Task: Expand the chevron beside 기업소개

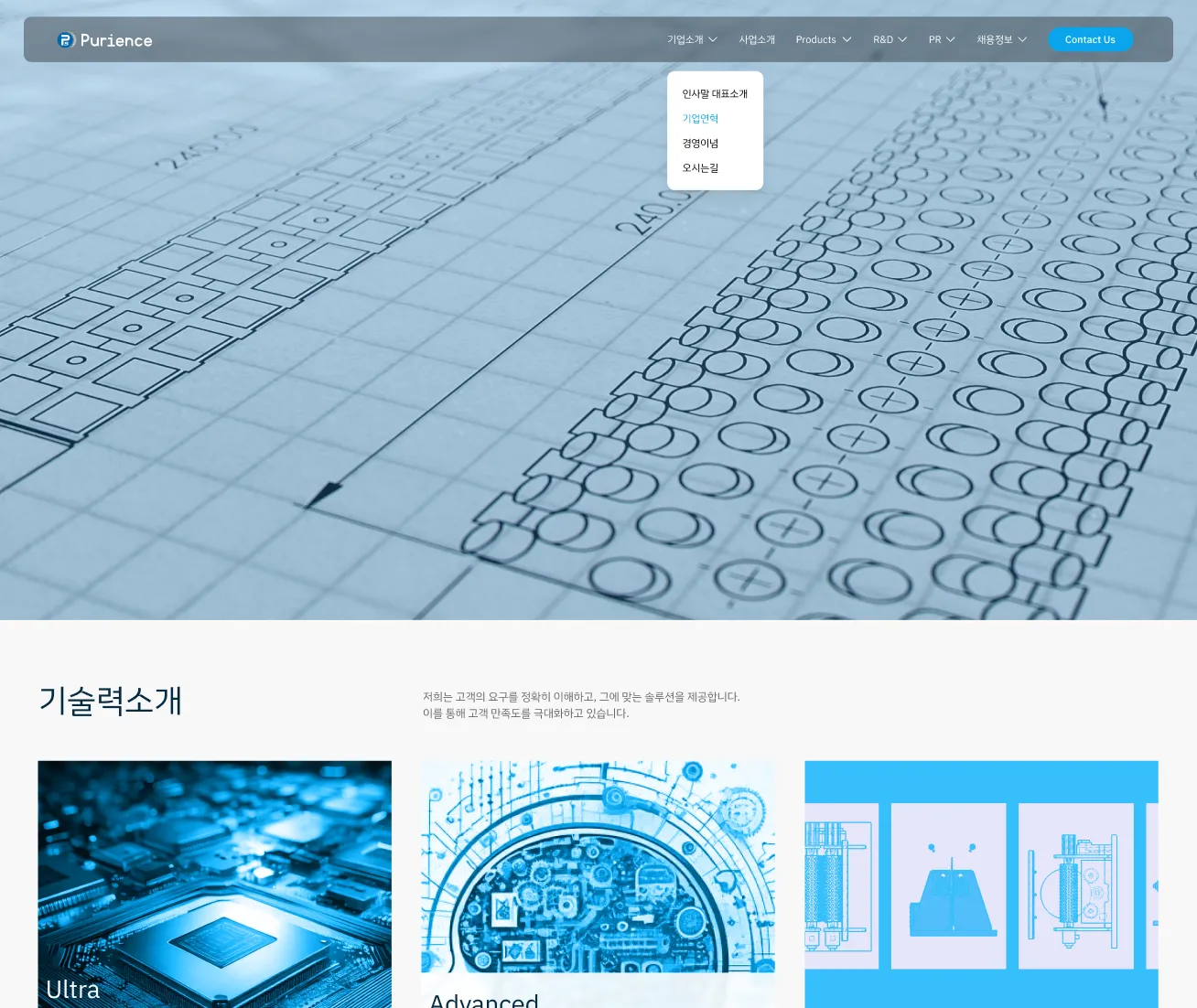Action: (713, 39)
